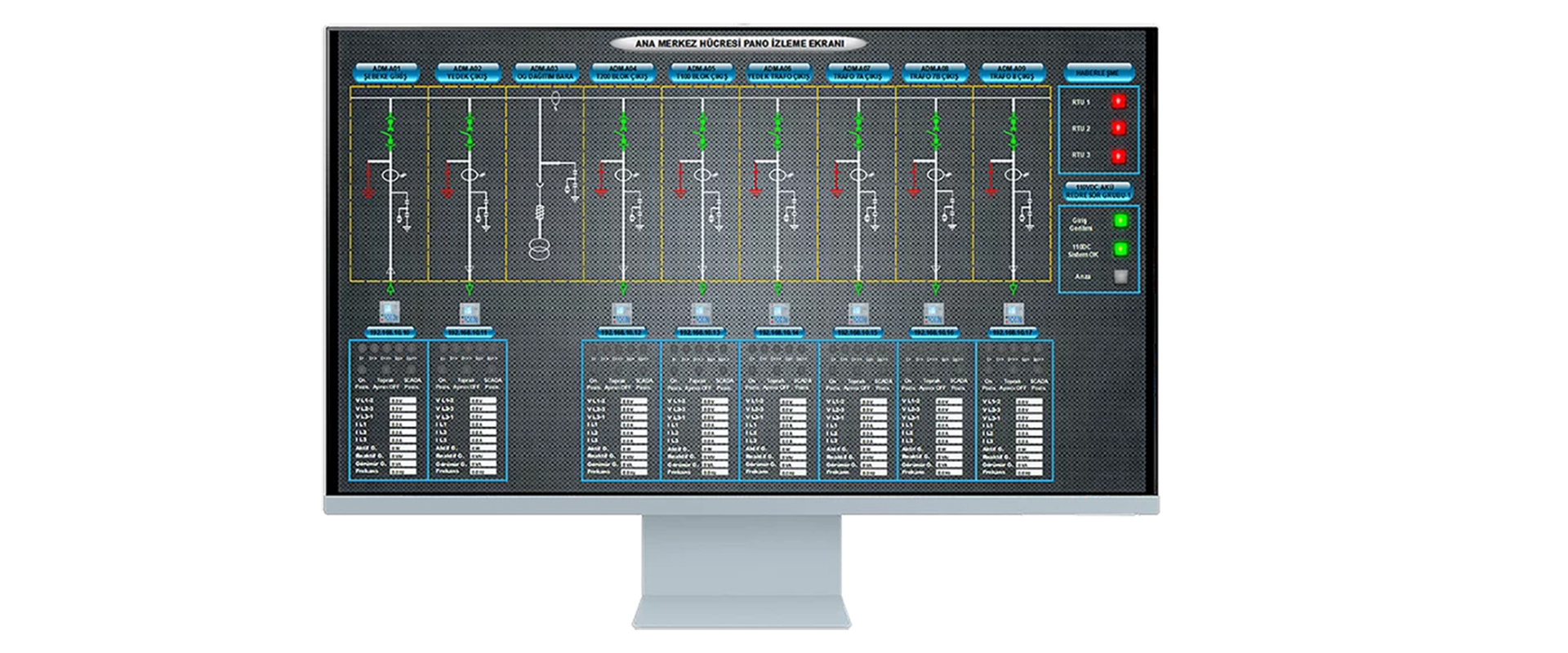This screenshot has height=653, width=1568.
Task: Click the green circuit breaker in ADM-A06 cell
Action: [x=777, y=131]
